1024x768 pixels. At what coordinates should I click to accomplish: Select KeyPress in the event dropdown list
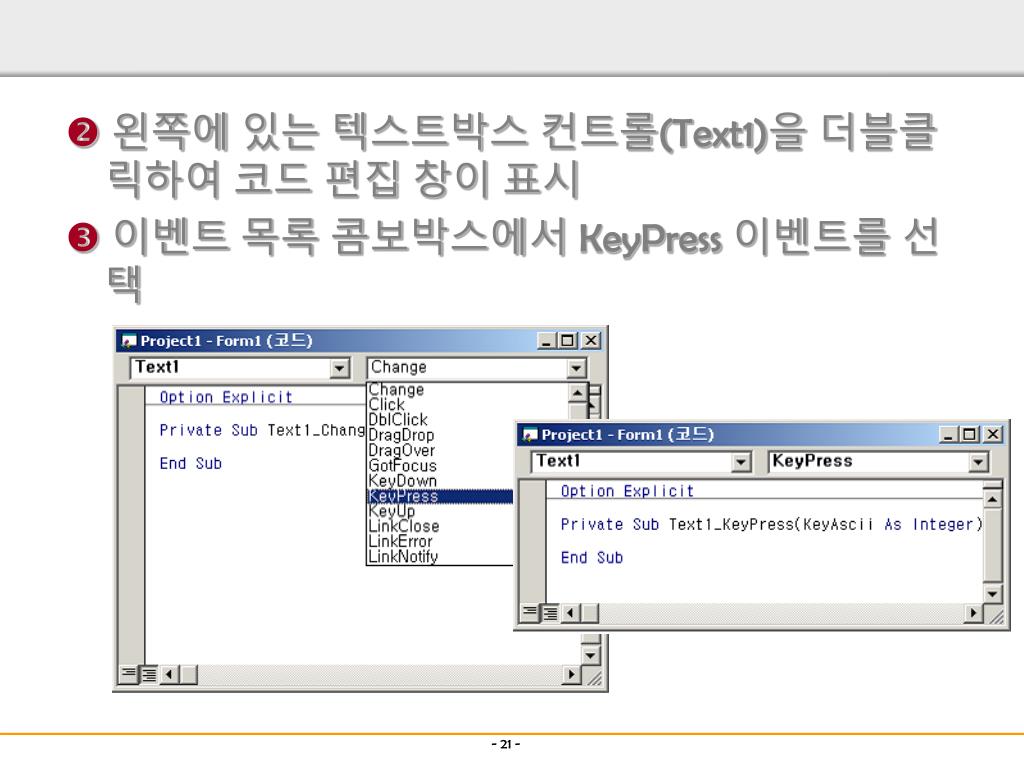pyautogui.click(x=440, y=496)
